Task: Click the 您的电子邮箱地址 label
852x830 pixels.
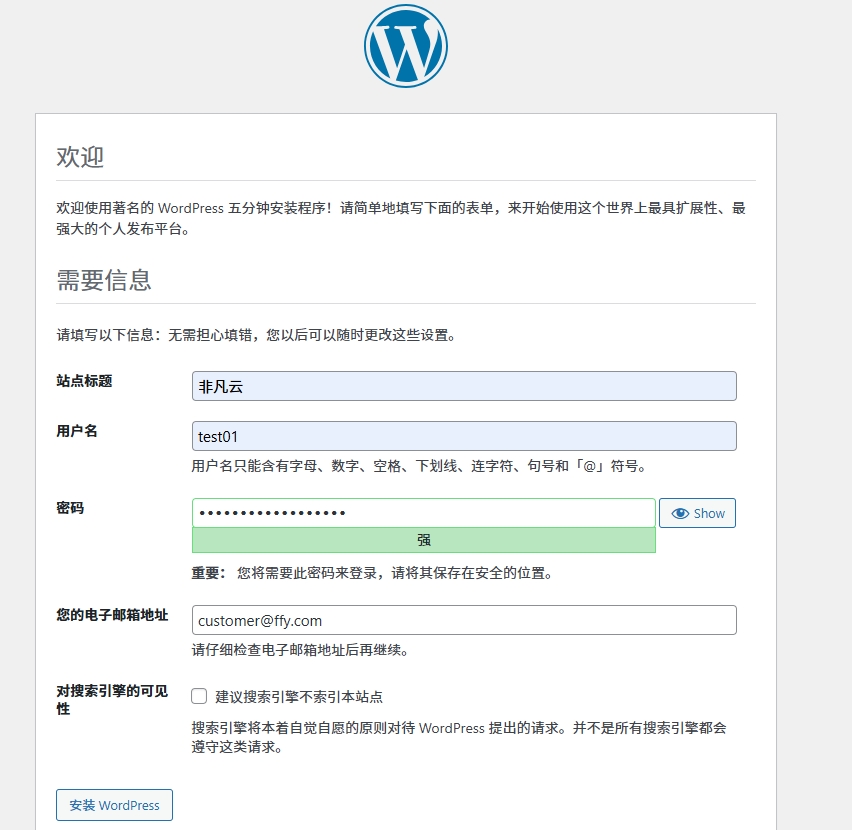Action: (x=112, y=615)
